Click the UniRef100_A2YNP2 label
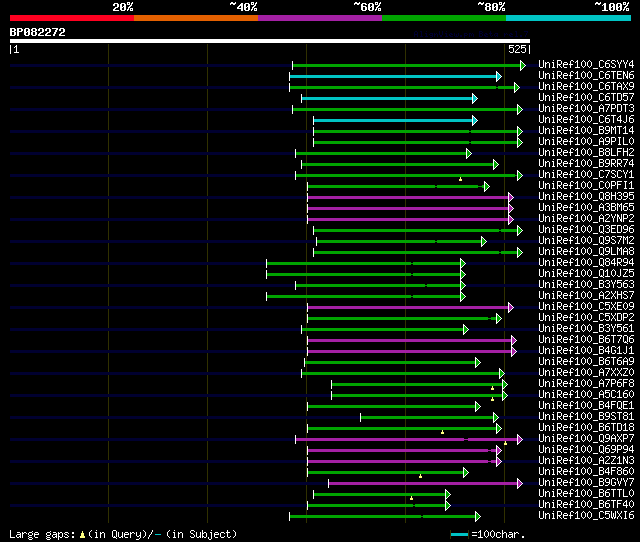This screenshot has height=542, width=640. tap(586, 219)
